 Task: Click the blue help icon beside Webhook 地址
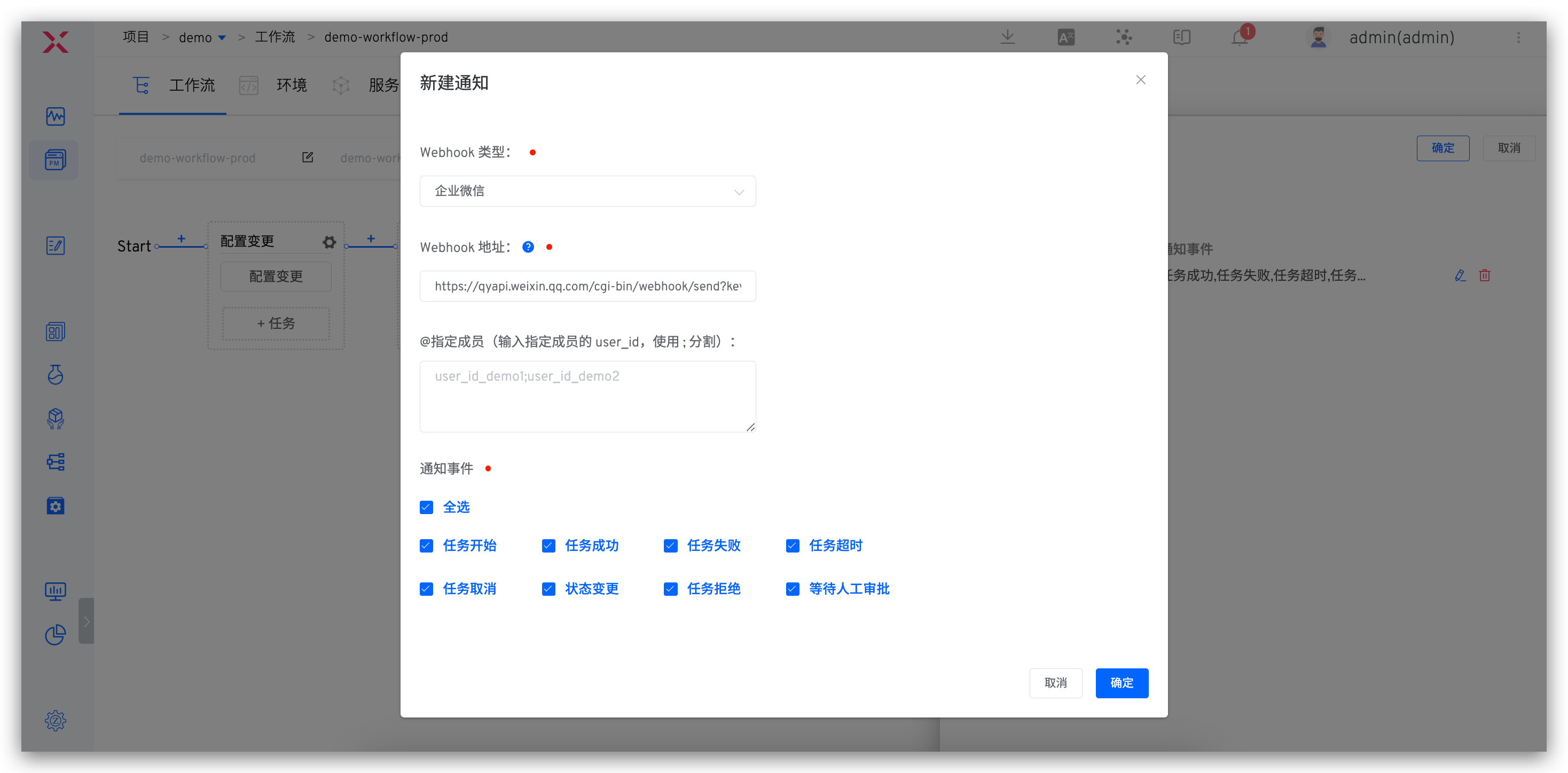[x=528, y=247]
